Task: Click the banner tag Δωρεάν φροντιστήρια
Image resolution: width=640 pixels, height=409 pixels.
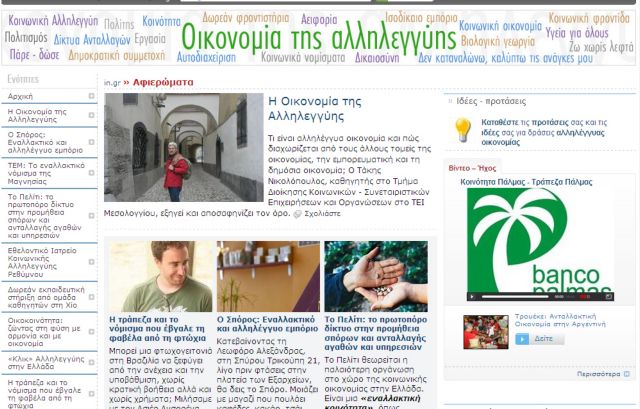Action: [x=246, y=18]
